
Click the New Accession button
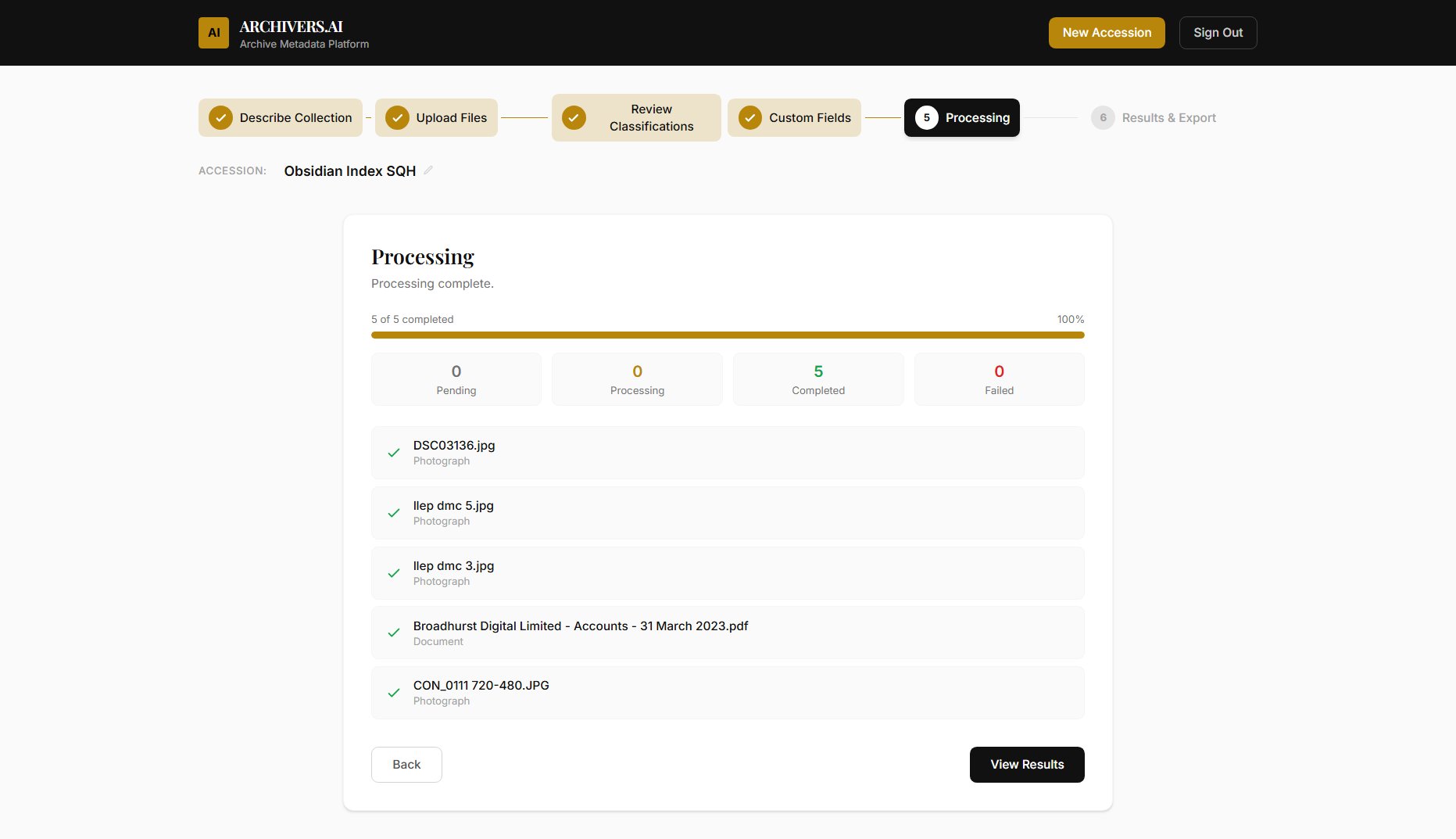1106,32
